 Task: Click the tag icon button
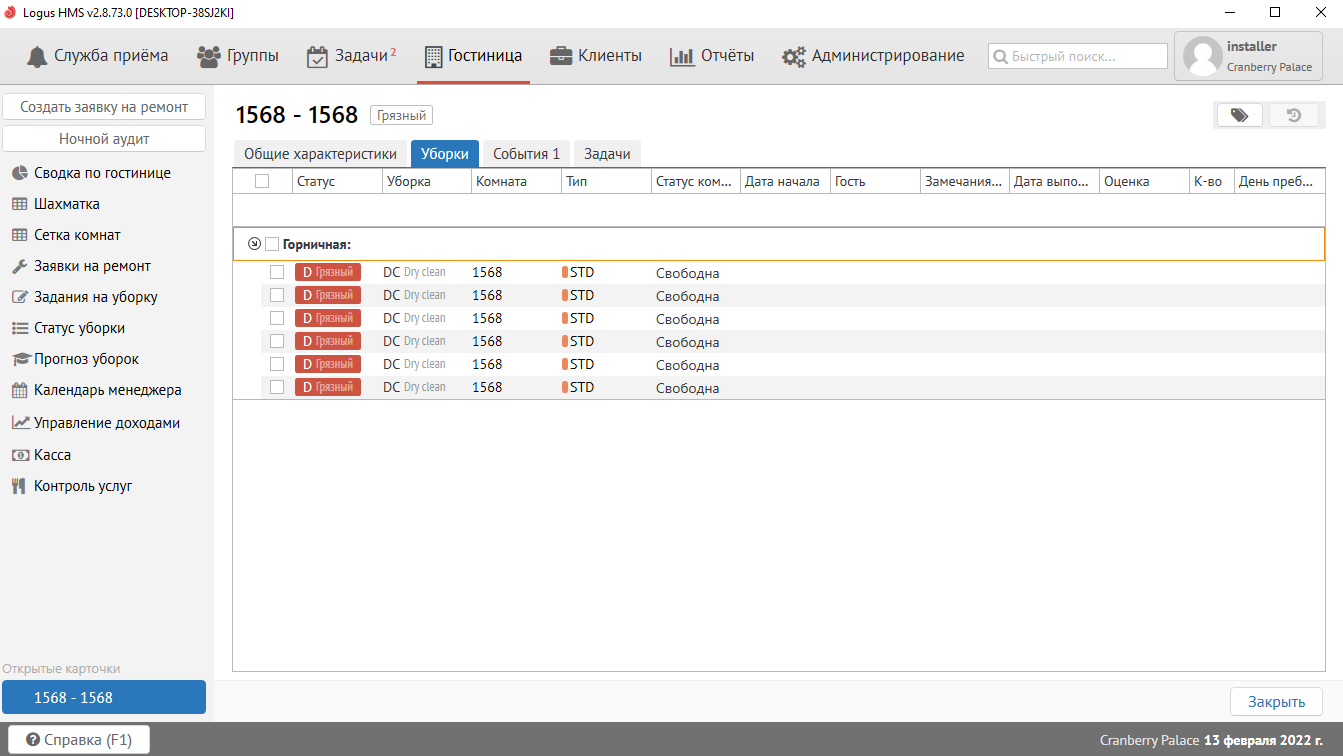(1239, 115)
